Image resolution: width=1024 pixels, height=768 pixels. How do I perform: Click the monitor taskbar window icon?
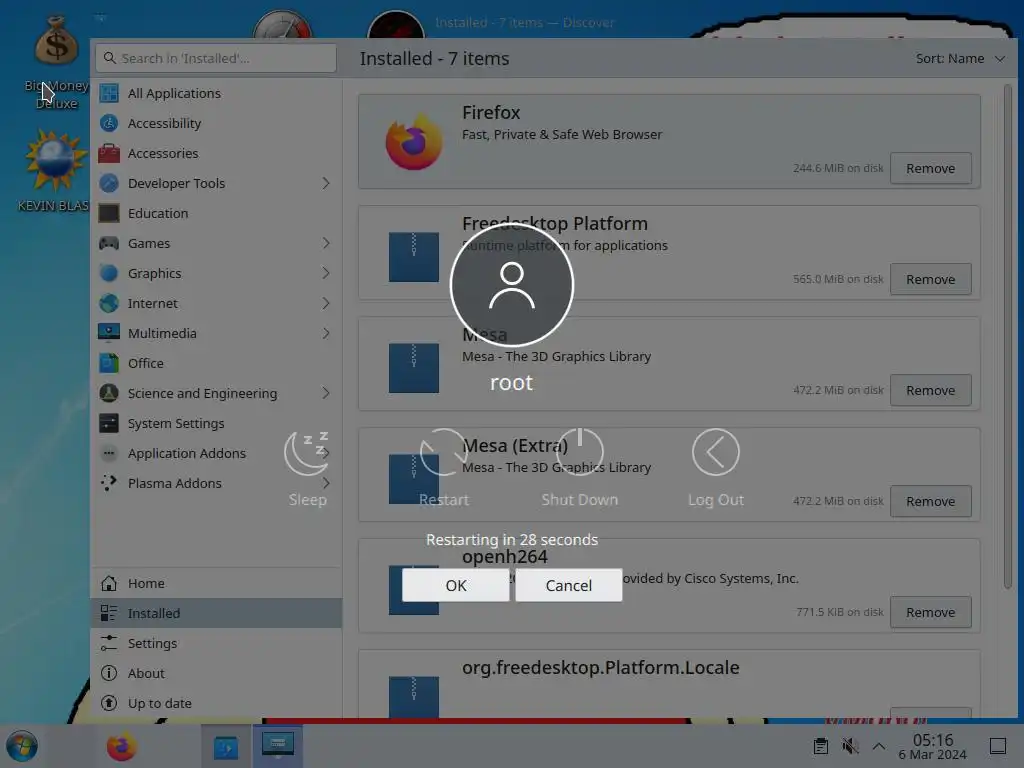pyautogui.click(x=278, y=746)
